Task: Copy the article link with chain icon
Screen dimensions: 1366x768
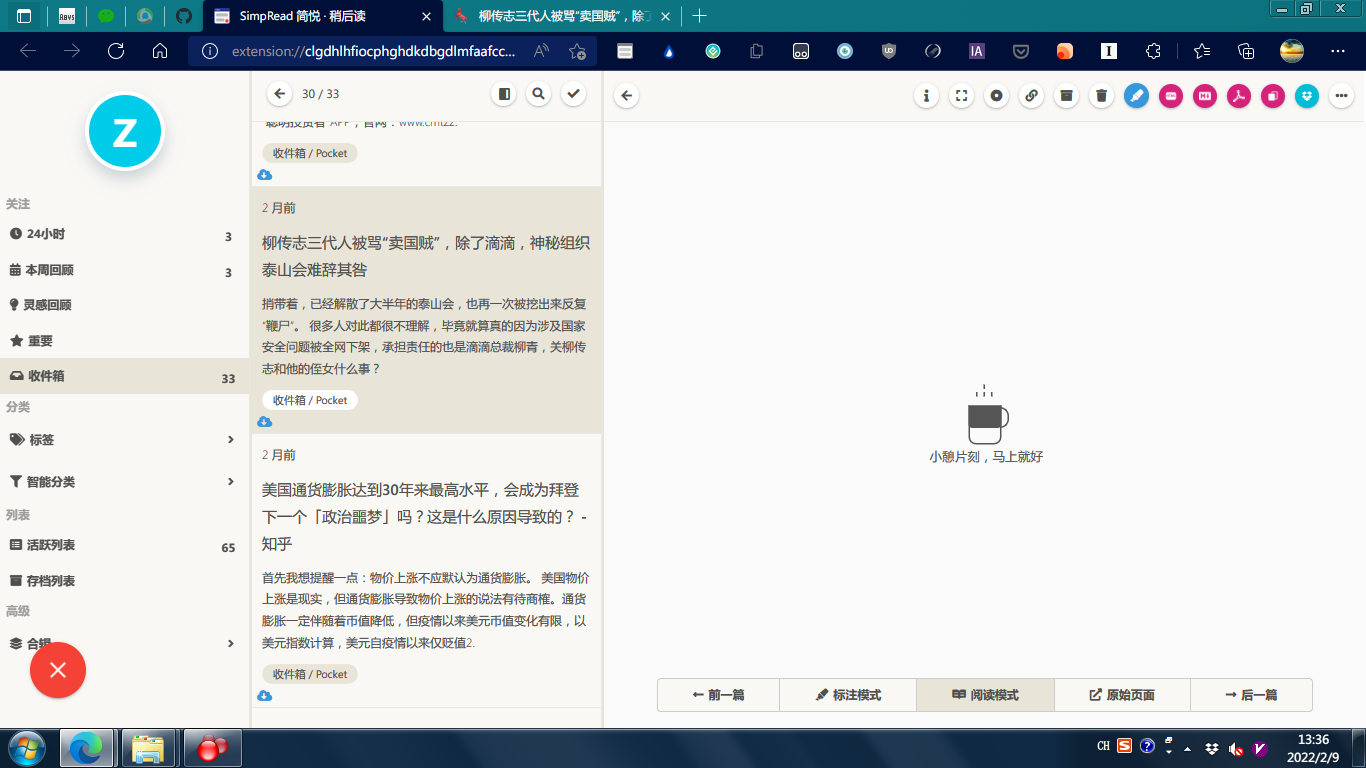Action: tap(1031, 96)
